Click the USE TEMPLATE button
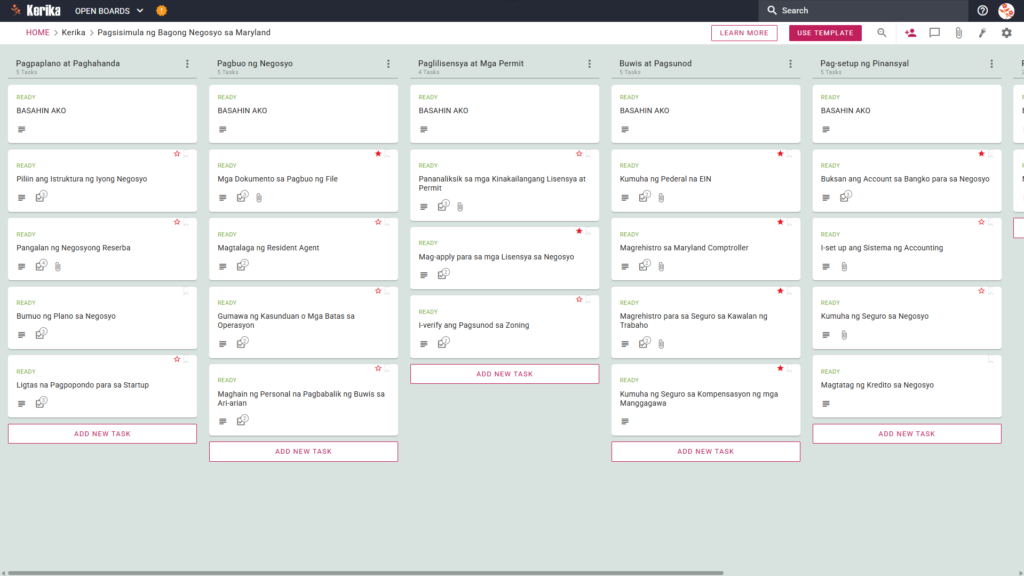The width and height of the screenshot is (1024, 576). [x=825, y=33]
